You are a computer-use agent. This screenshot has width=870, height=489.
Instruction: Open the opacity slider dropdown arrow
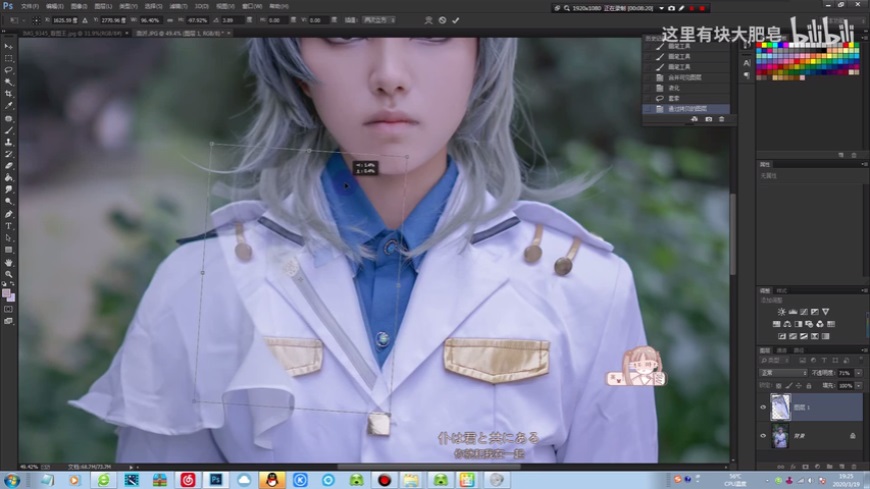click(x=859, y=373)
